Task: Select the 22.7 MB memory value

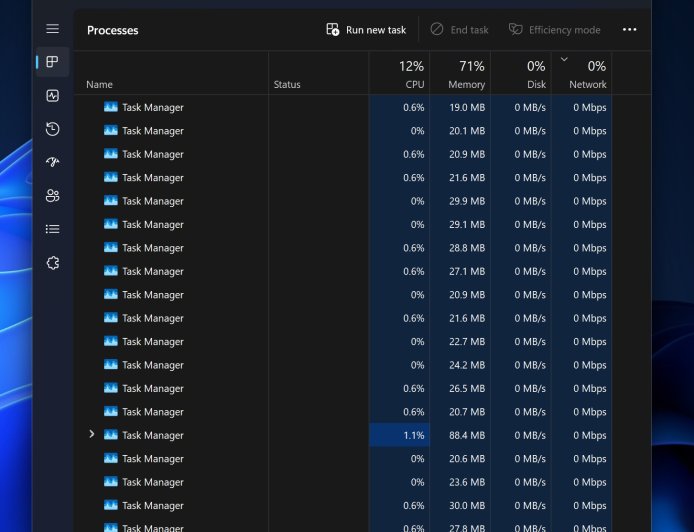Action: (x=467, y=342)
